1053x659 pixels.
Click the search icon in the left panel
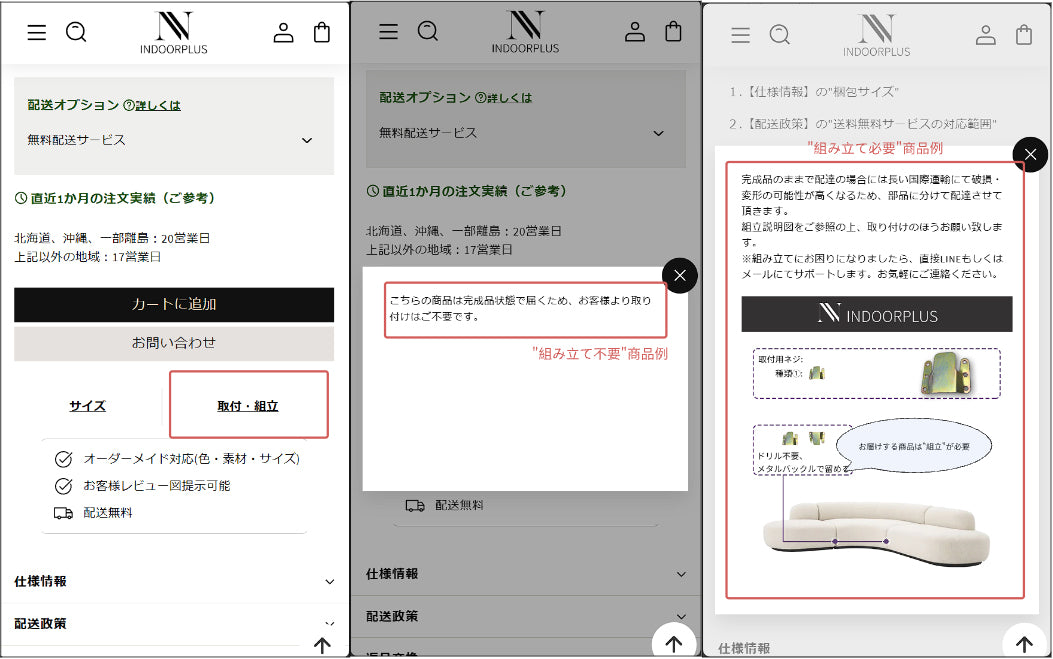coord(76,32)
